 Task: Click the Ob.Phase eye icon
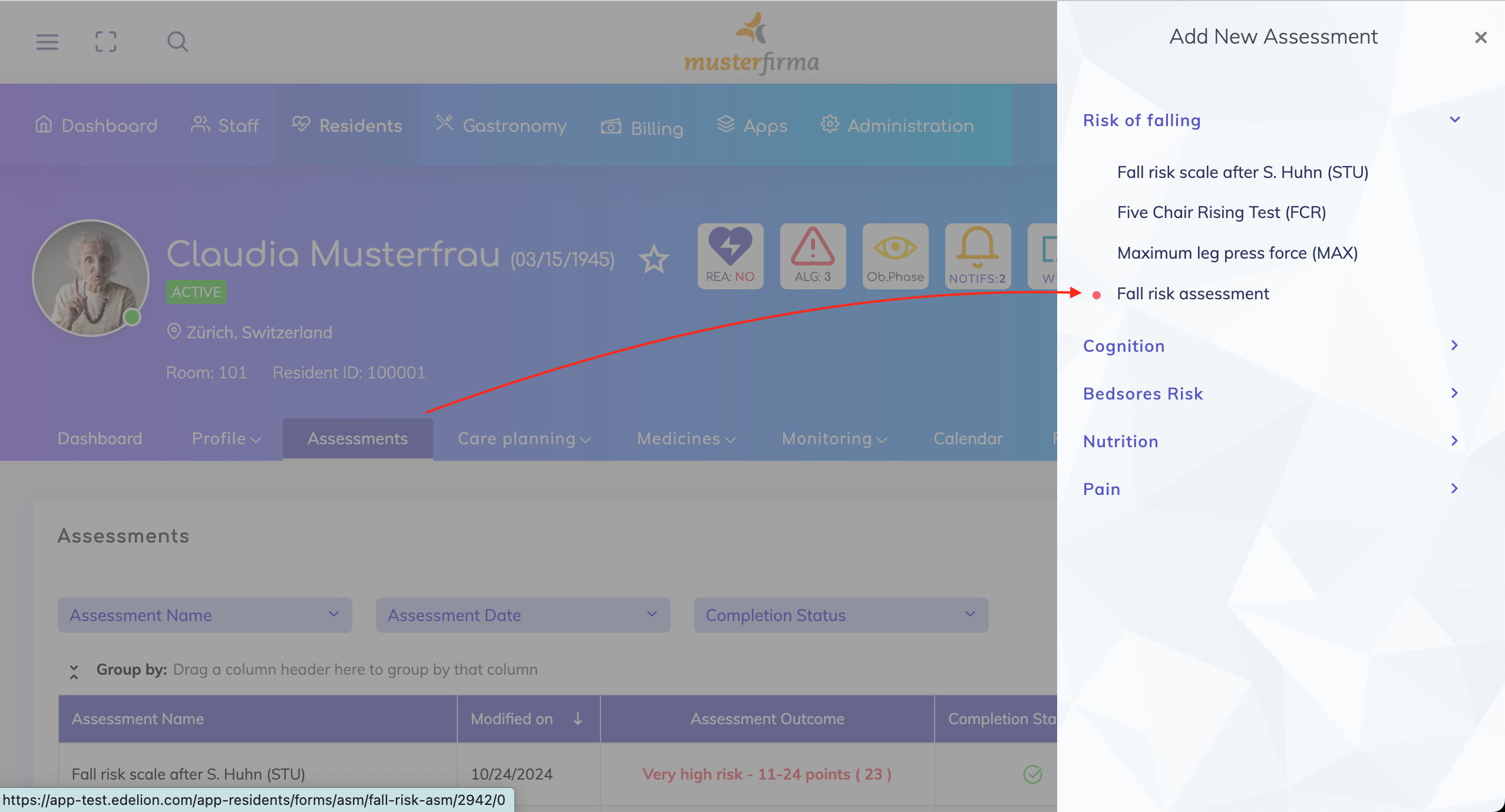pyautogui.click(x=895, y=256)
